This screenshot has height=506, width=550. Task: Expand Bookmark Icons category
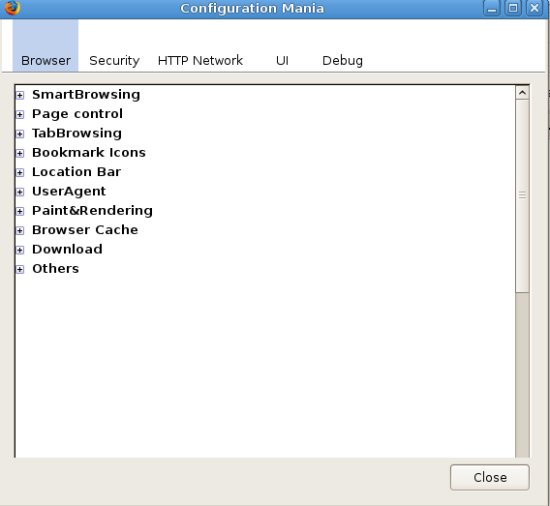pyautogui.click(x=20, y=153)
